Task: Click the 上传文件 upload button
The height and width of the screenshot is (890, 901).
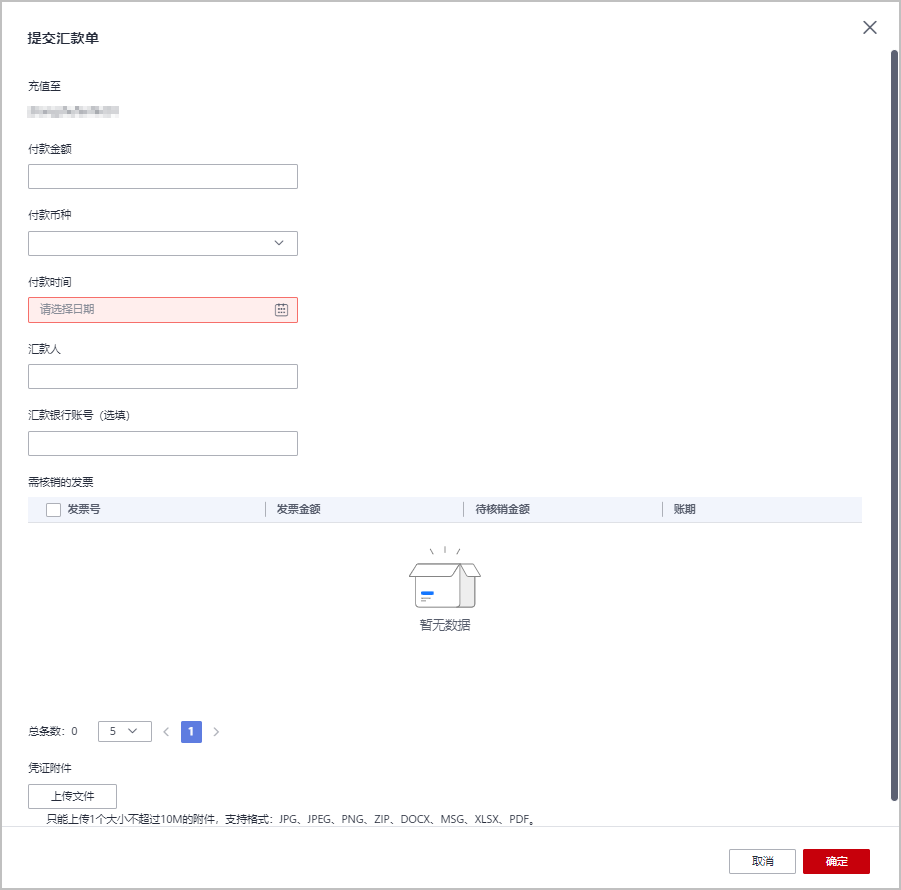Action: click(71, 796)
